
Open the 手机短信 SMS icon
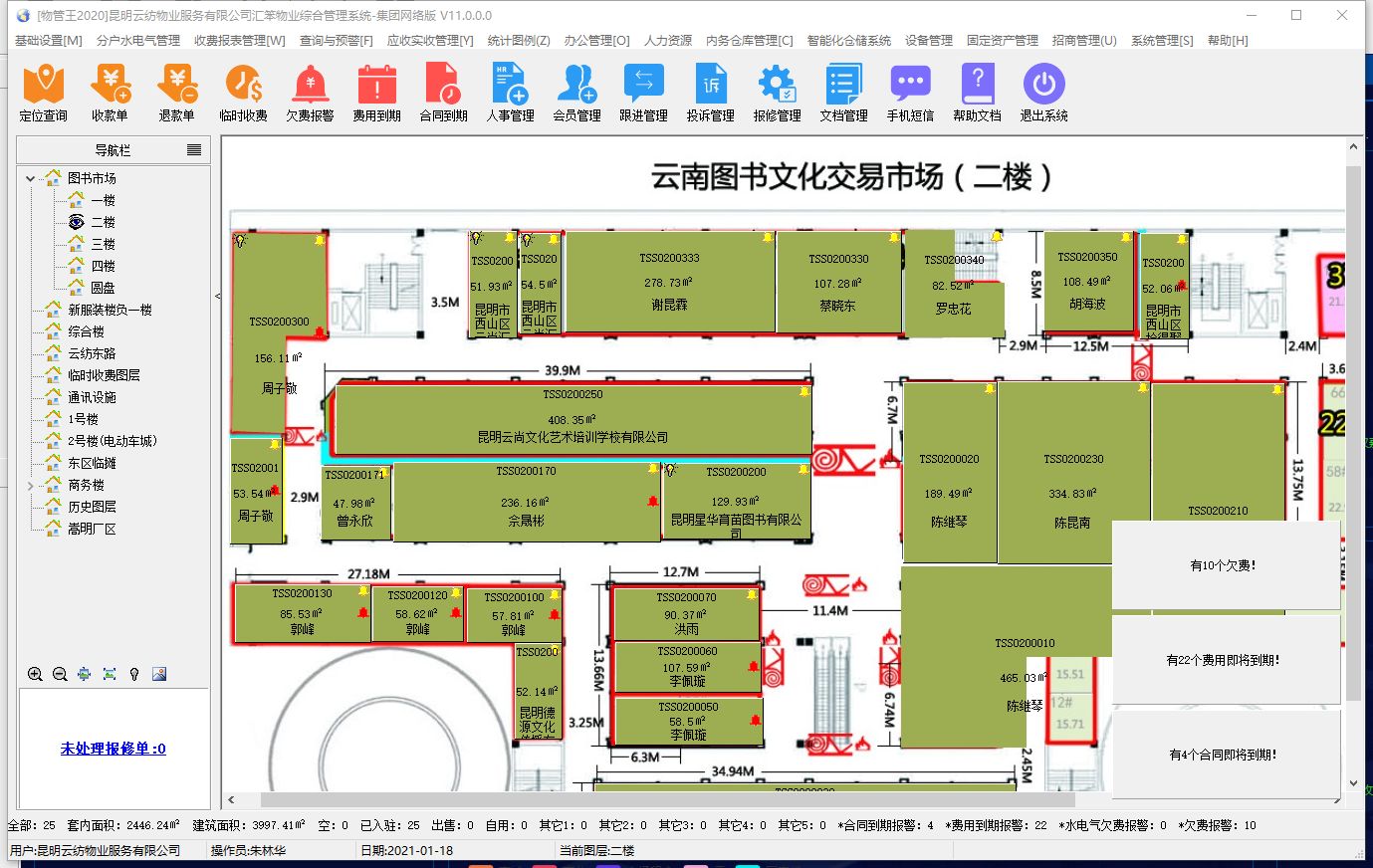(911, 94)
